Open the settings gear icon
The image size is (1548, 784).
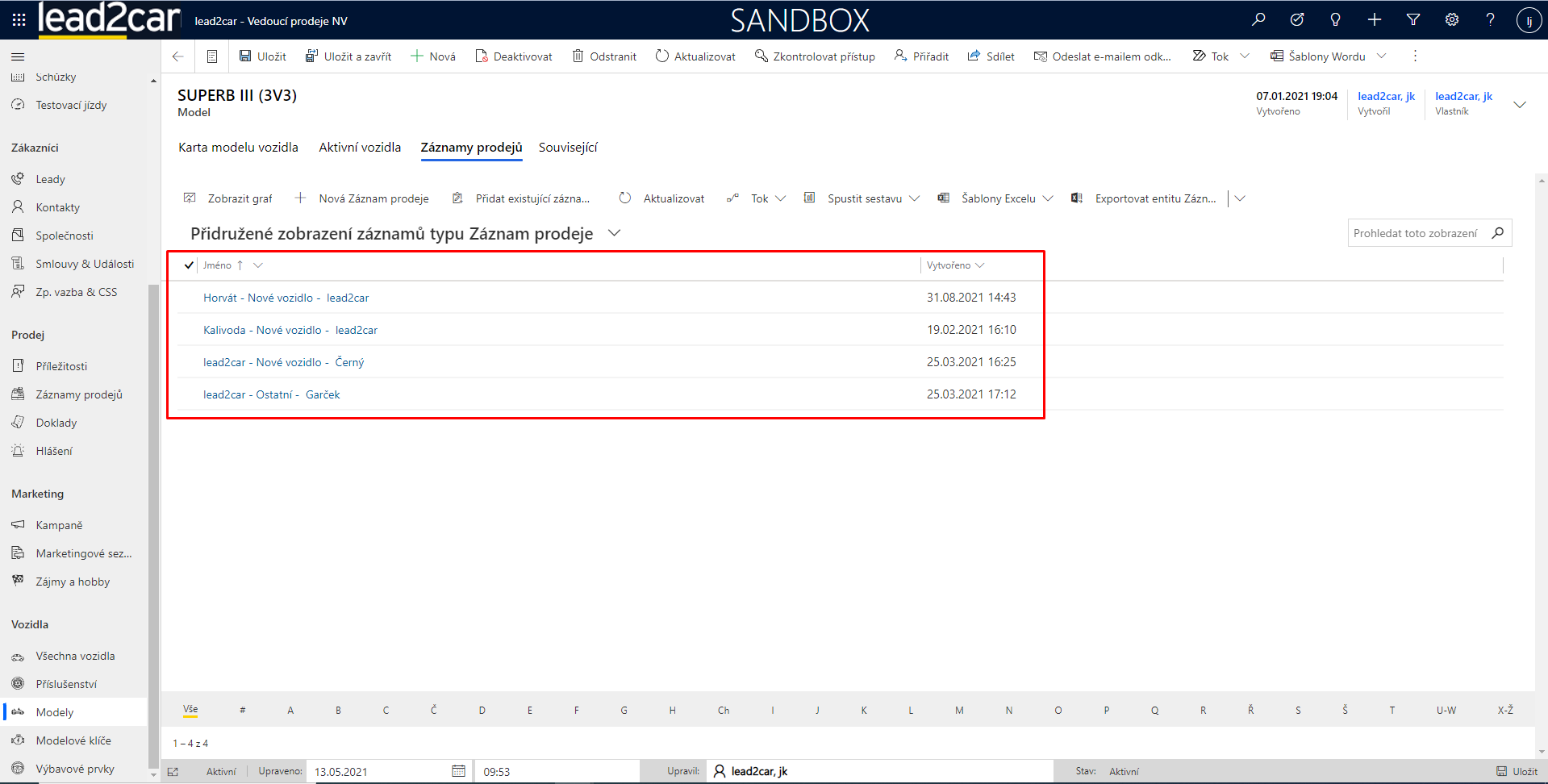point(1451,19)
